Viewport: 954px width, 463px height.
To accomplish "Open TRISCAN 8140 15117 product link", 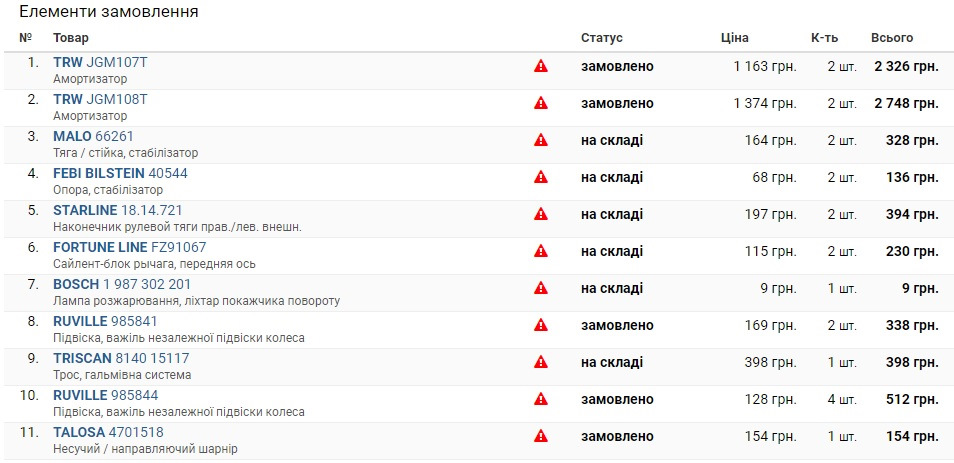I will pos(121,358).
